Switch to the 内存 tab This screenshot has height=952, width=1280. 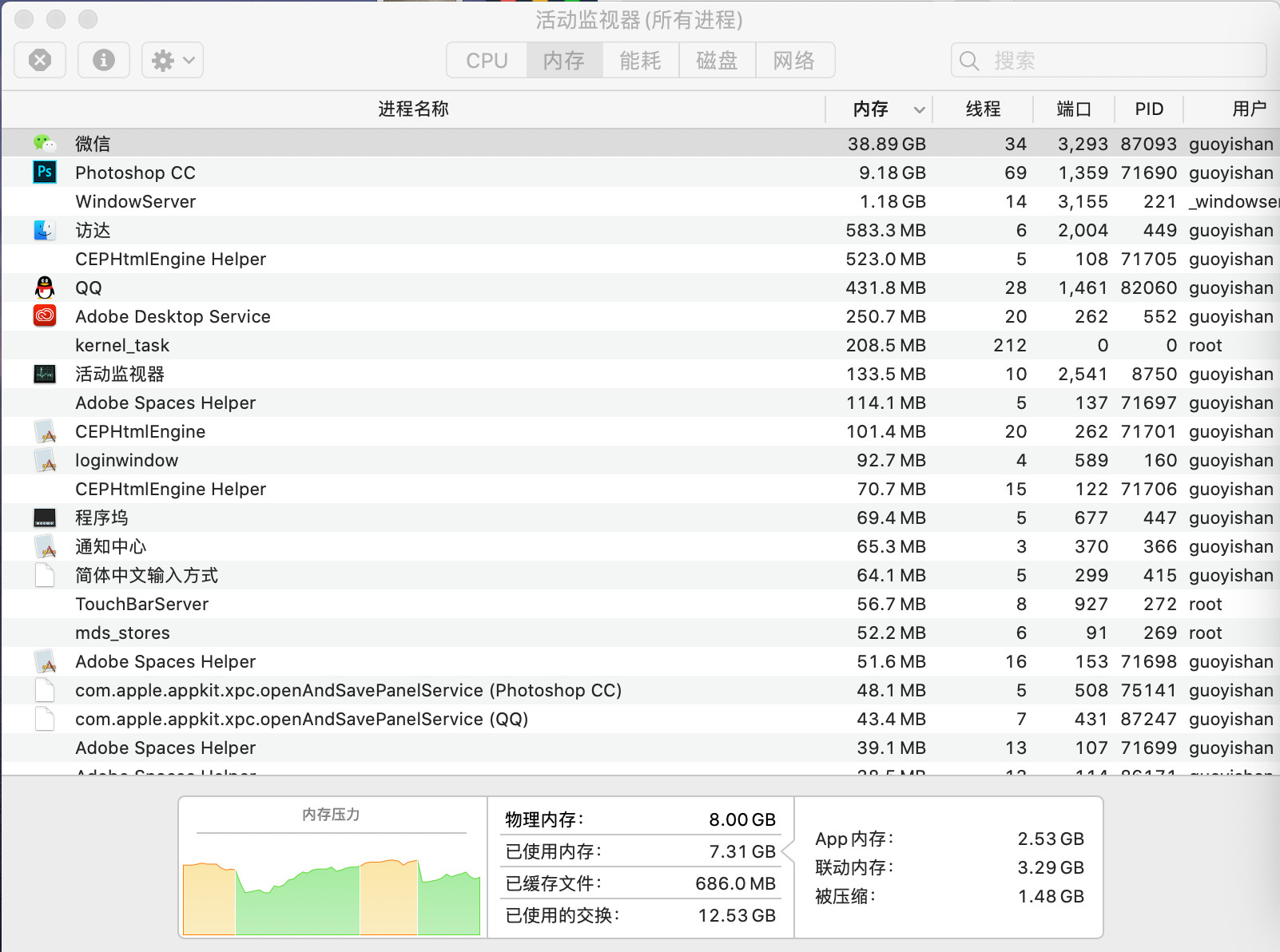coord(564,60)
